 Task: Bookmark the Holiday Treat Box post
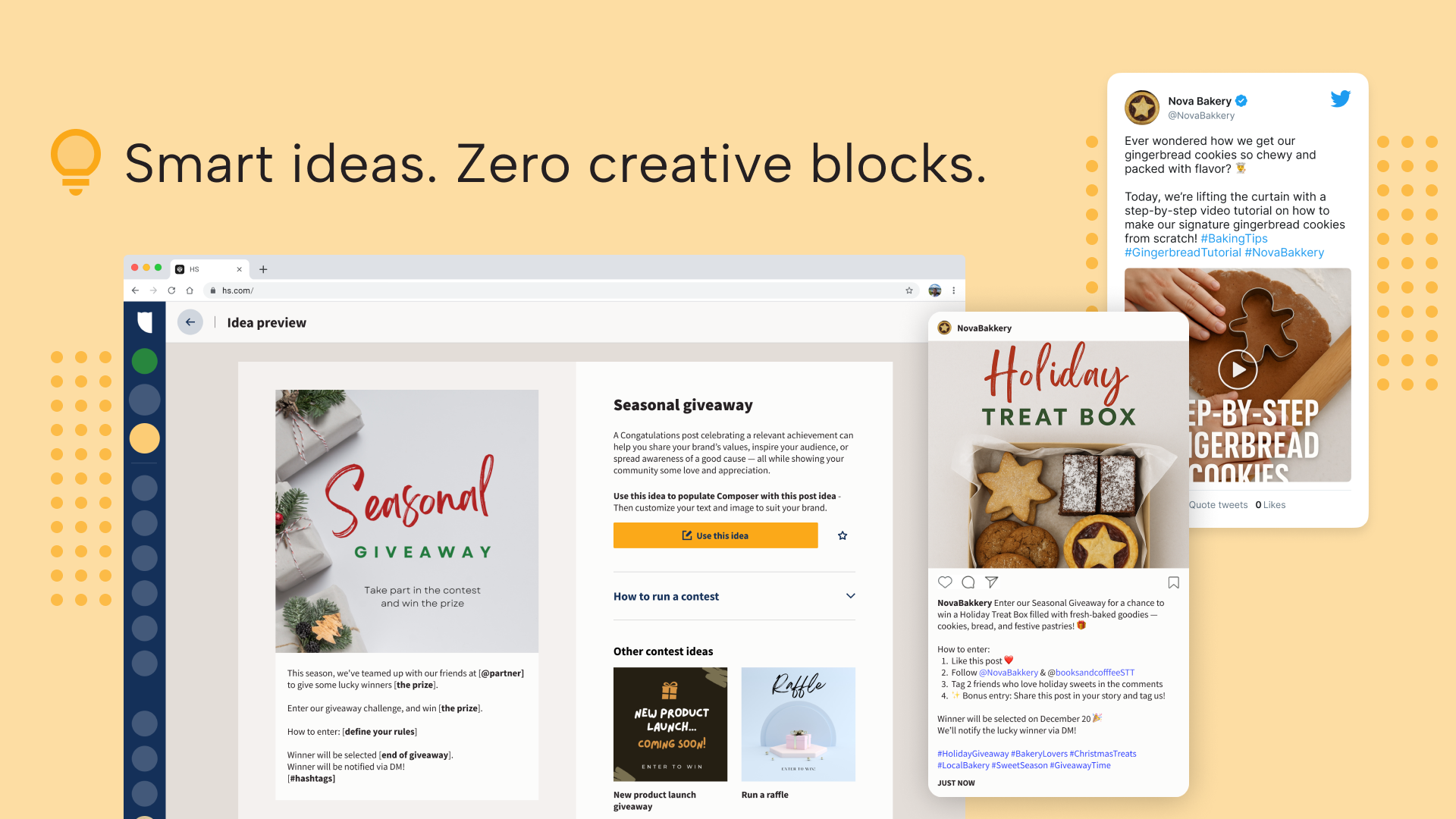[x=1173, y=582]
